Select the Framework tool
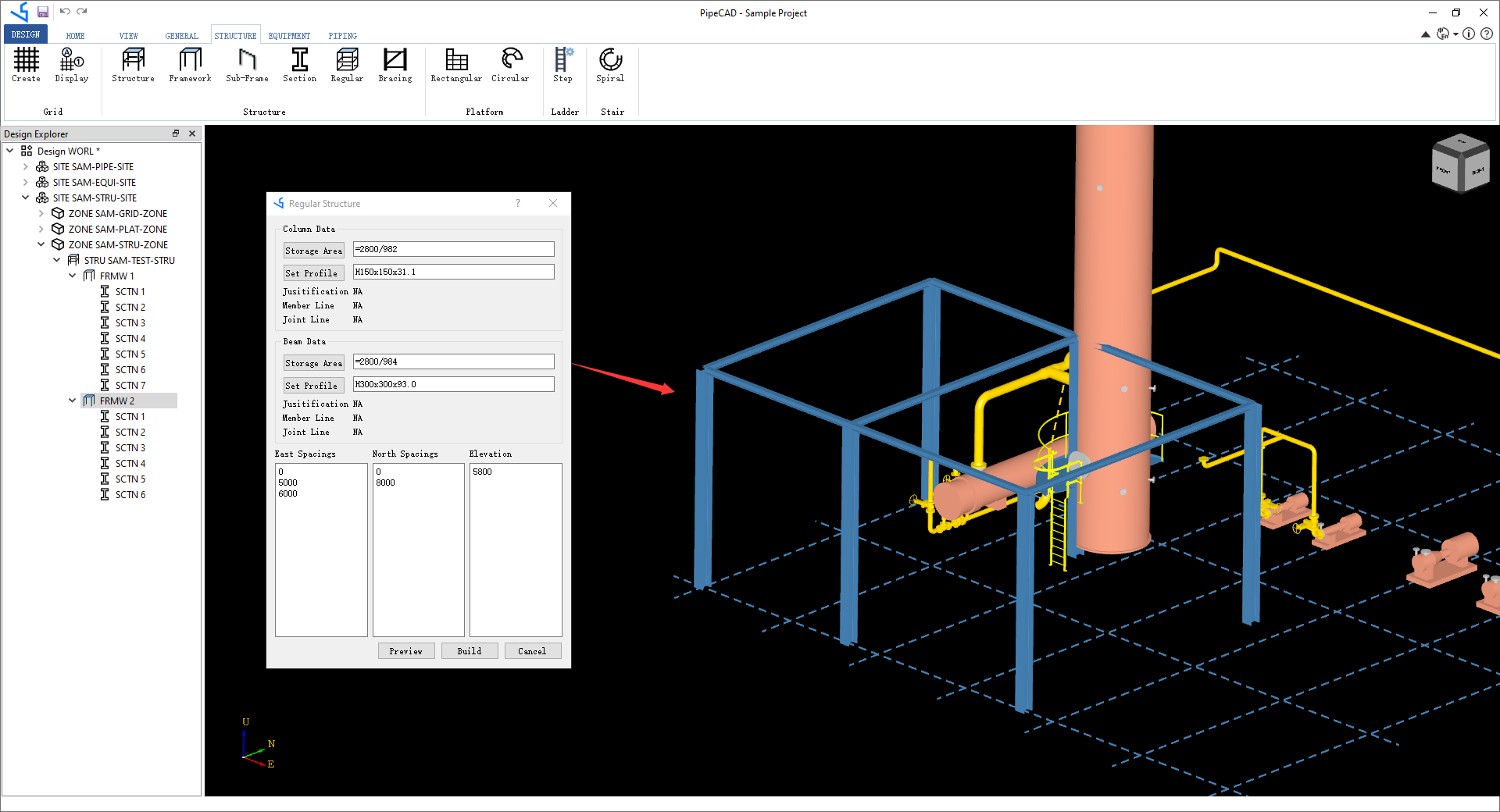This screenshot has width=1500, height=812. (x=190, y=66)
